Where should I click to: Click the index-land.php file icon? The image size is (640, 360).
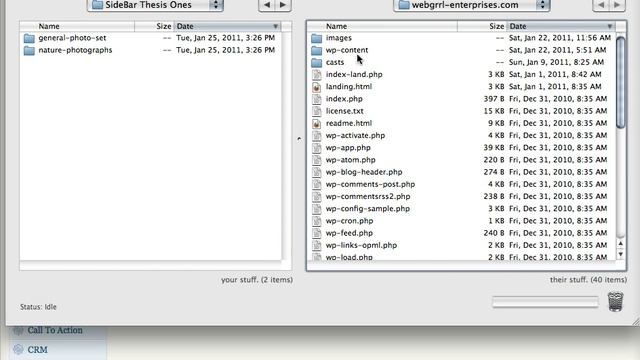point(316,75)
